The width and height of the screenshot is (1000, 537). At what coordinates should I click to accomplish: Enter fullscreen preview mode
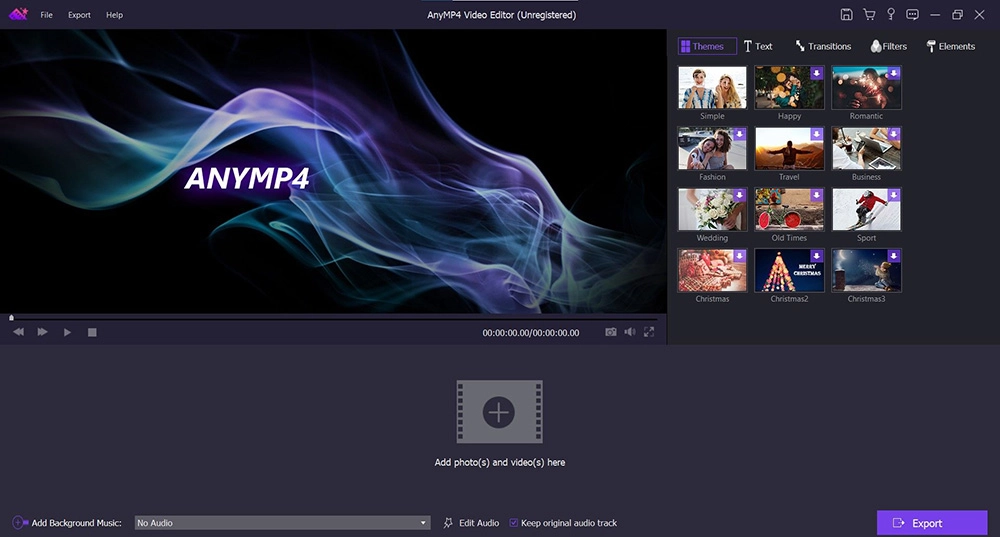pyautogui.click(x=649, y=332)
